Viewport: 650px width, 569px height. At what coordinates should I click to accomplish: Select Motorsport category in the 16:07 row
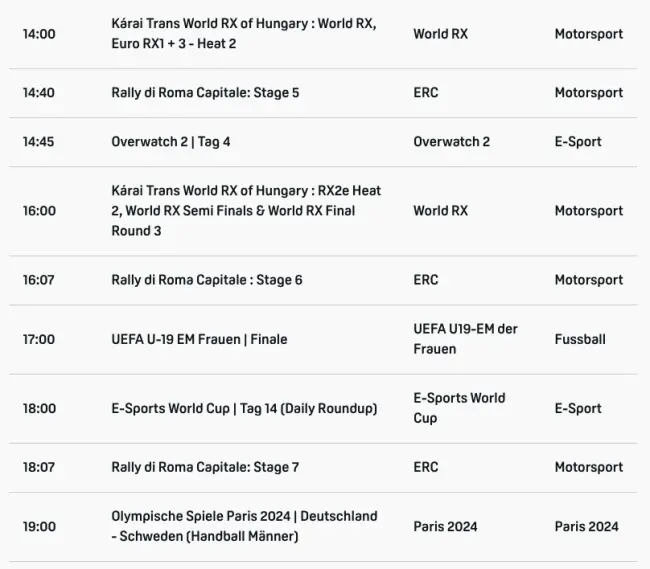point(589,280)
